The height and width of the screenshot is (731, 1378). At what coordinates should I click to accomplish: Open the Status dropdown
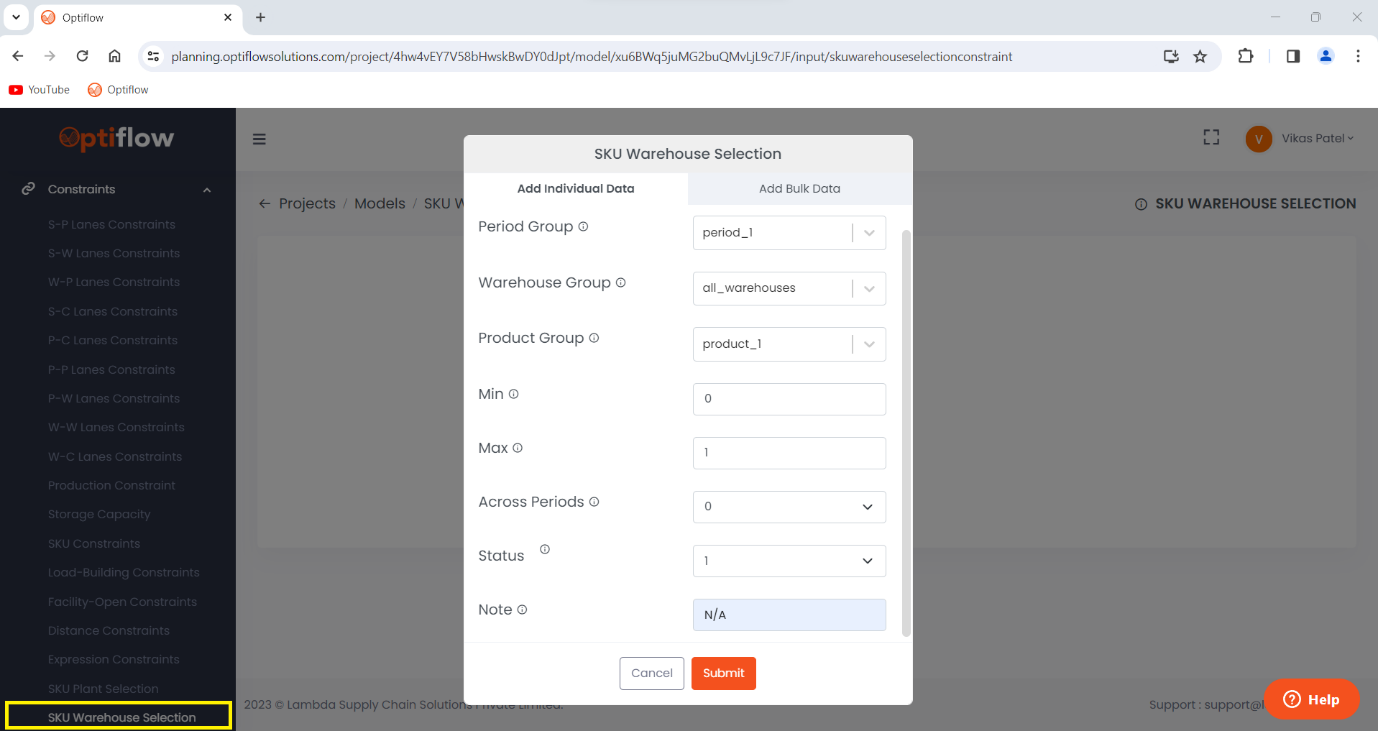click(789, 561)
